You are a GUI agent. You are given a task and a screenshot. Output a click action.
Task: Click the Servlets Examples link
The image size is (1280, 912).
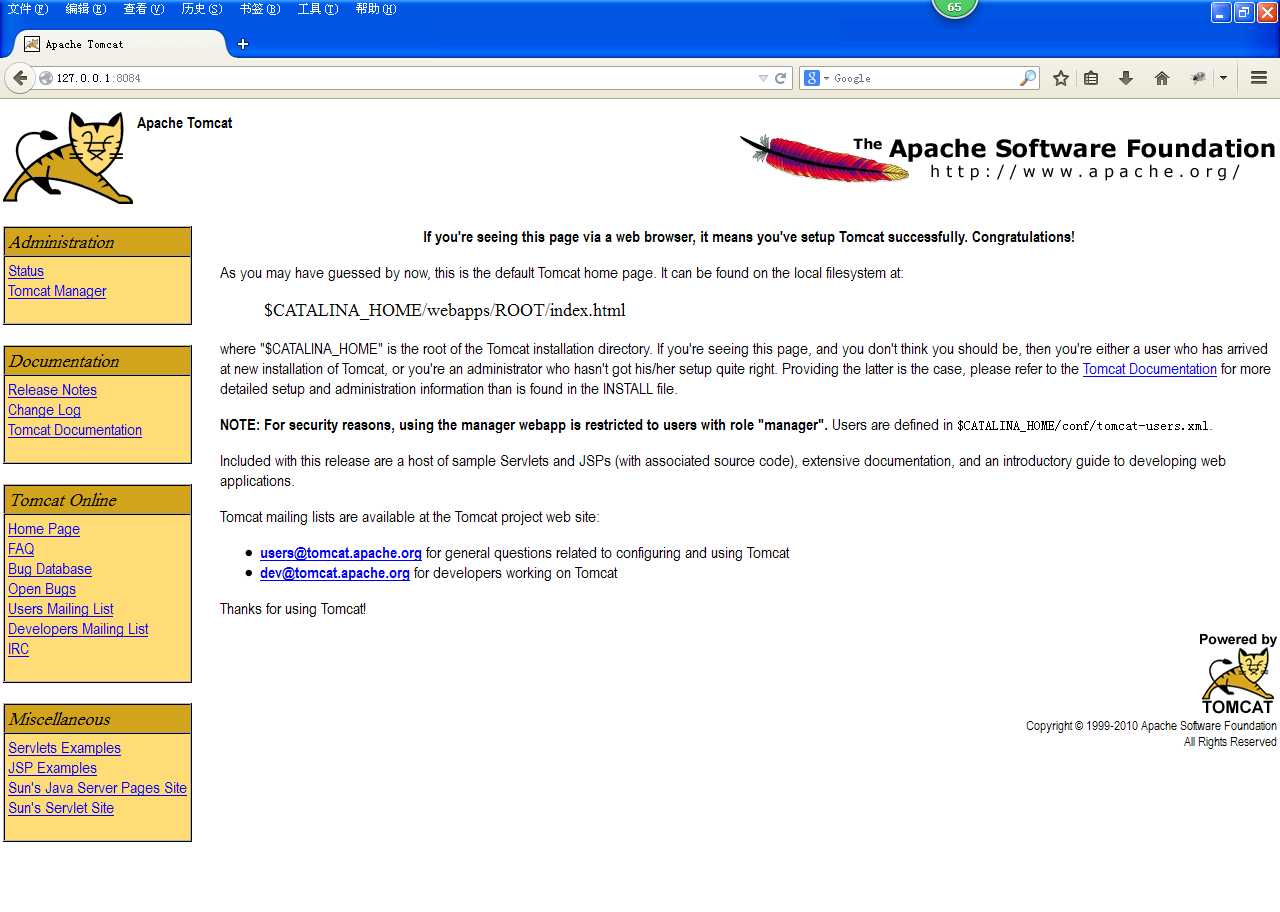(x=64, y=748)
